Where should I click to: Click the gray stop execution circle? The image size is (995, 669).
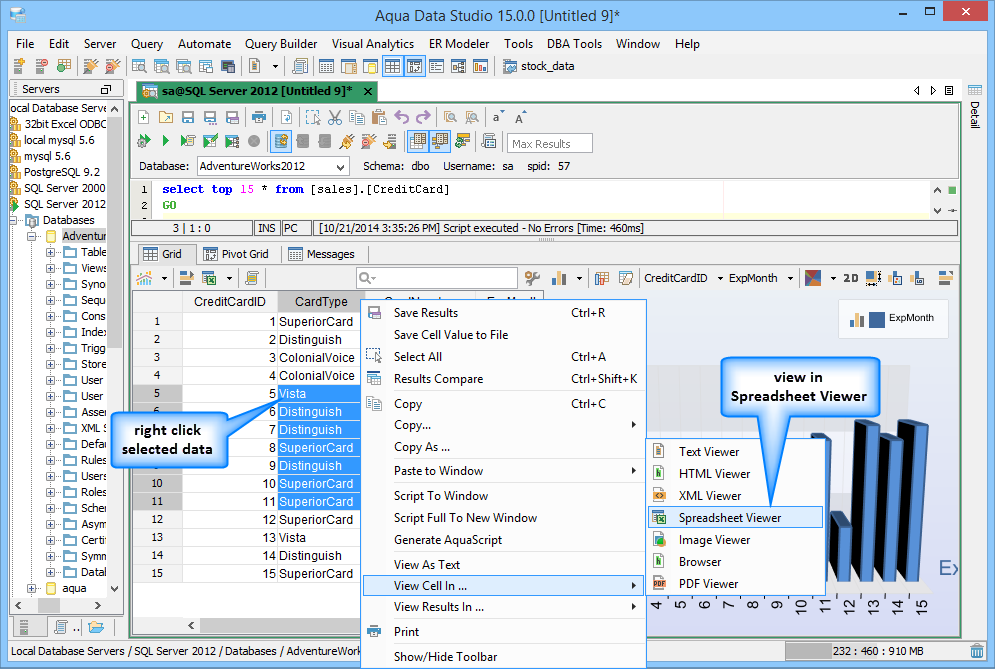click(254, 141)
